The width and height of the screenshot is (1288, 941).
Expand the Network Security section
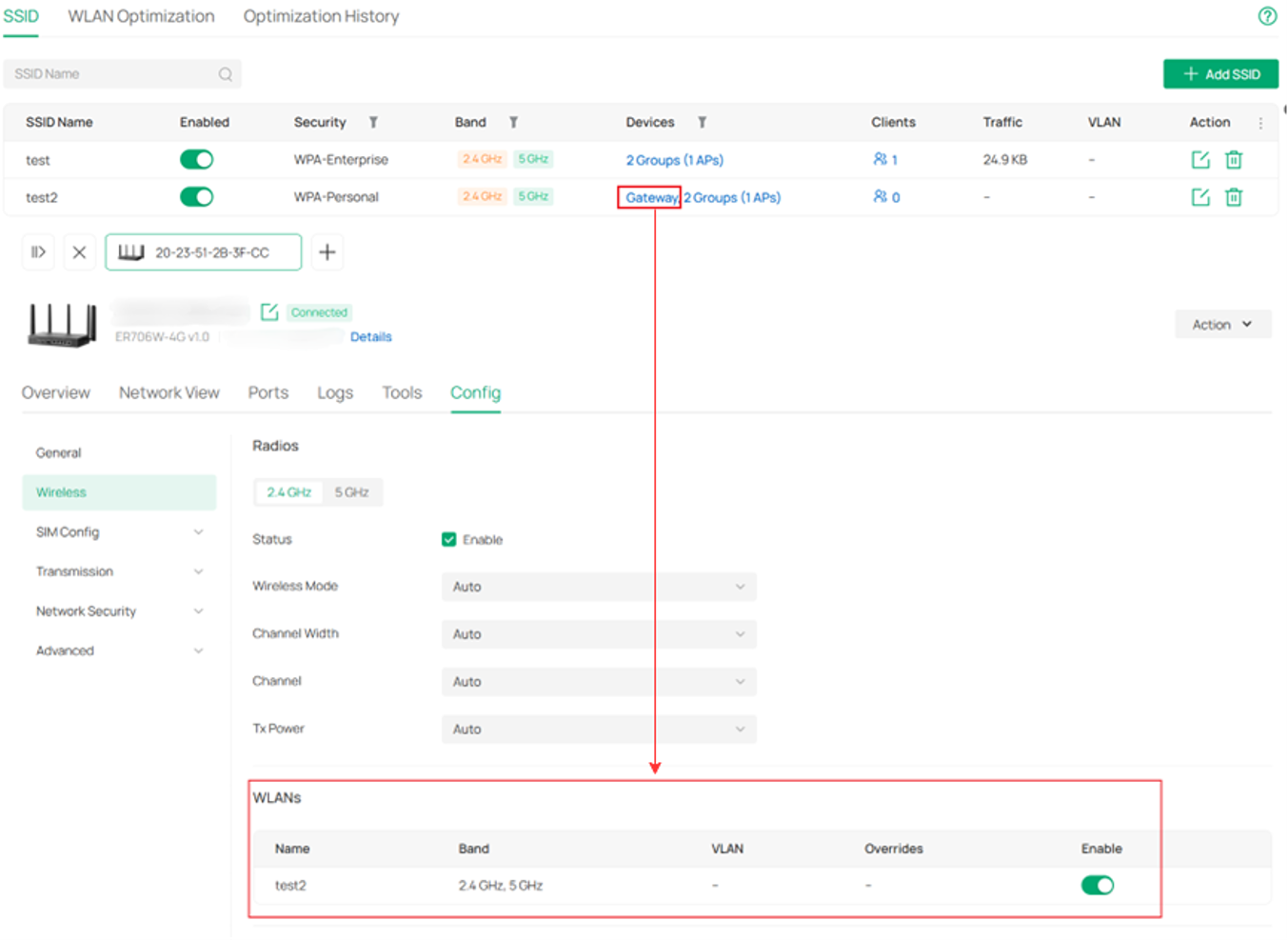(x=119, y=611)
